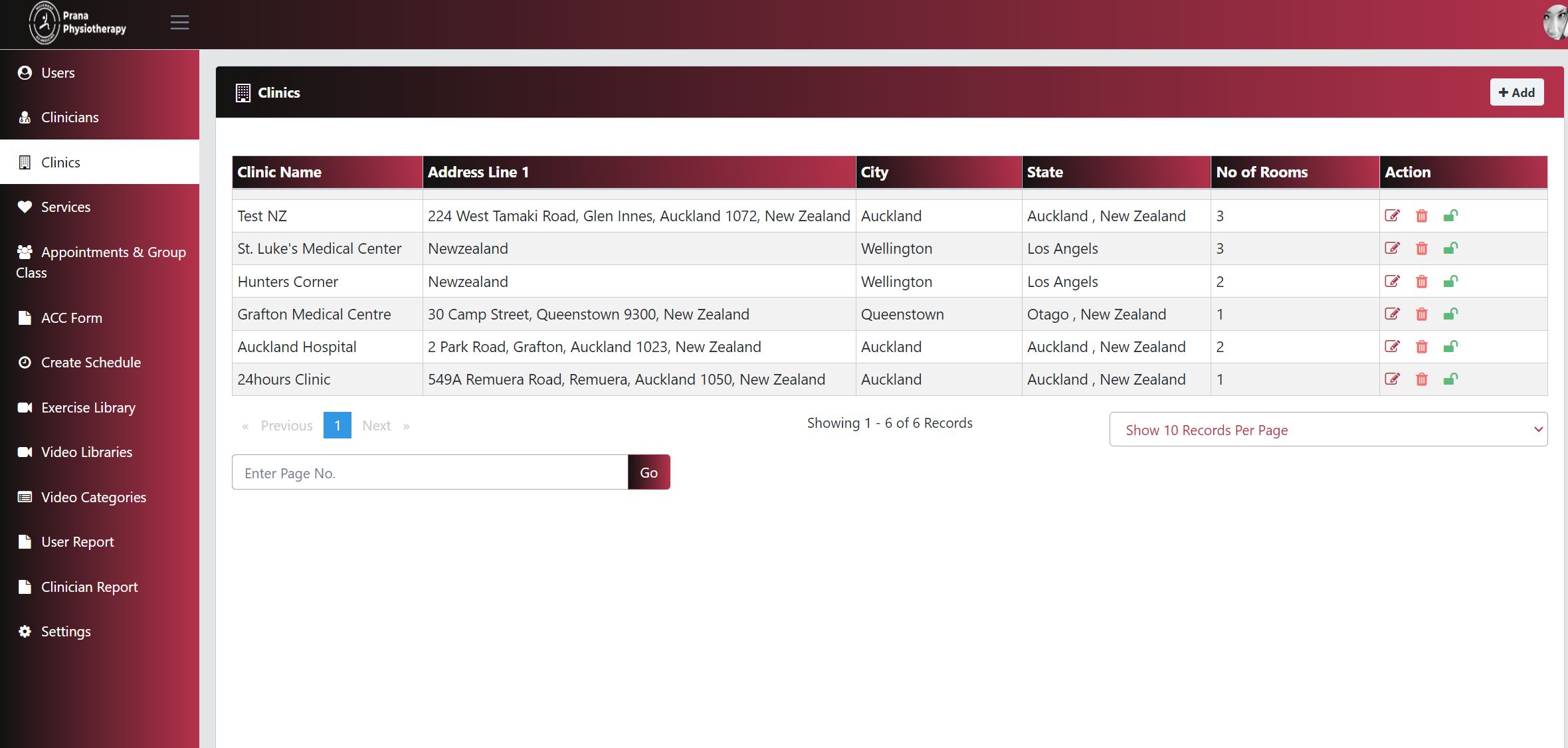Toggle the green lock for Test NZ
The image size is (1568, 748).
tap(1450, 215)
